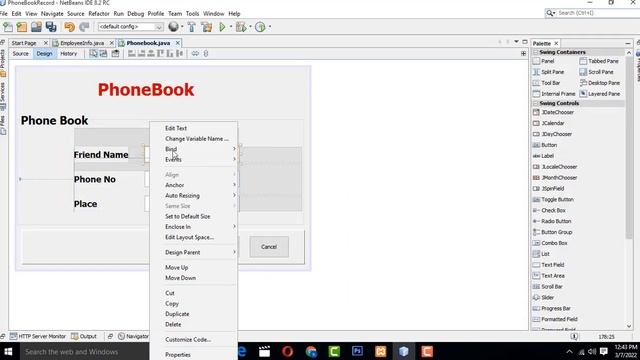The height and width of the screenshot is (360, 640).
Task: Select Check Box component in palette
Action: (549, 211)
